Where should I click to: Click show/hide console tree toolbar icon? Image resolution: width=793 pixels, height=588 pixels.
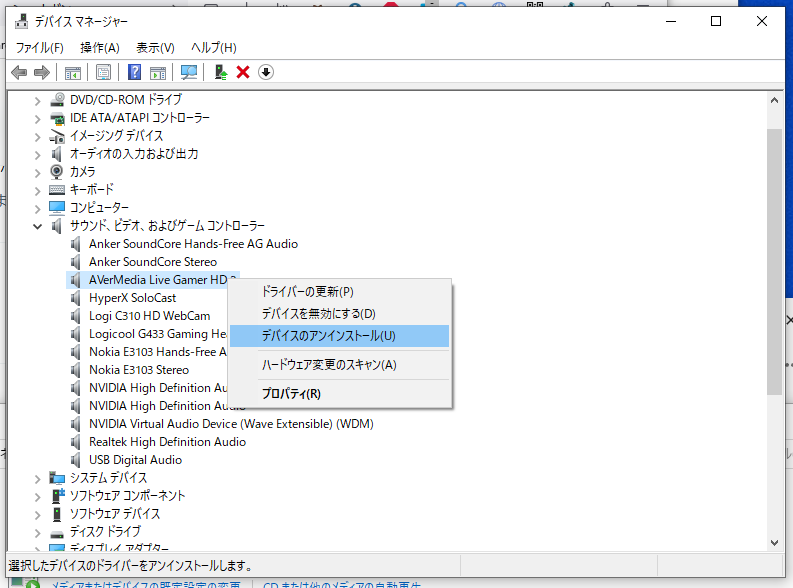72,72
